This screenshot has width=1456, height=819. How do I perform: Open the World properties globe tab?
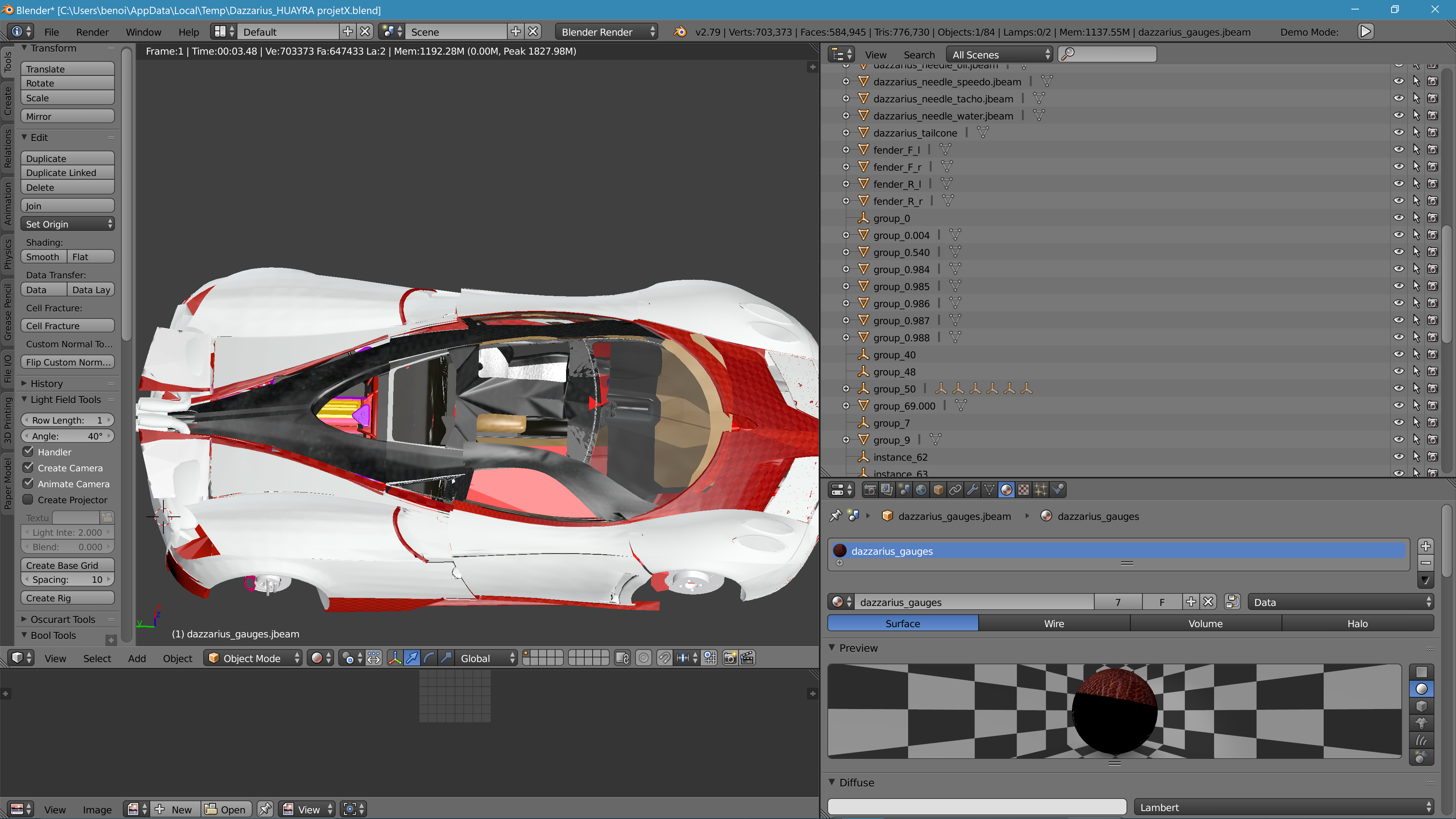tap(921, 490)
